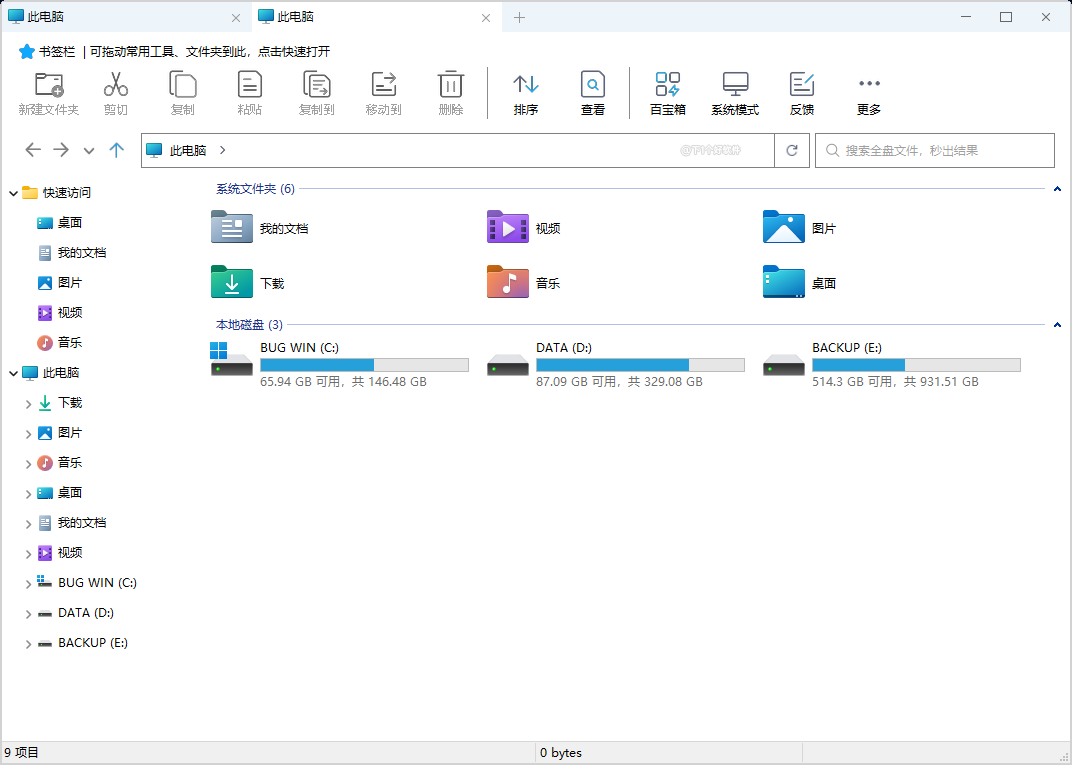
Task: Collapse the 系统文件夹 section
Action: (1057, 188)
